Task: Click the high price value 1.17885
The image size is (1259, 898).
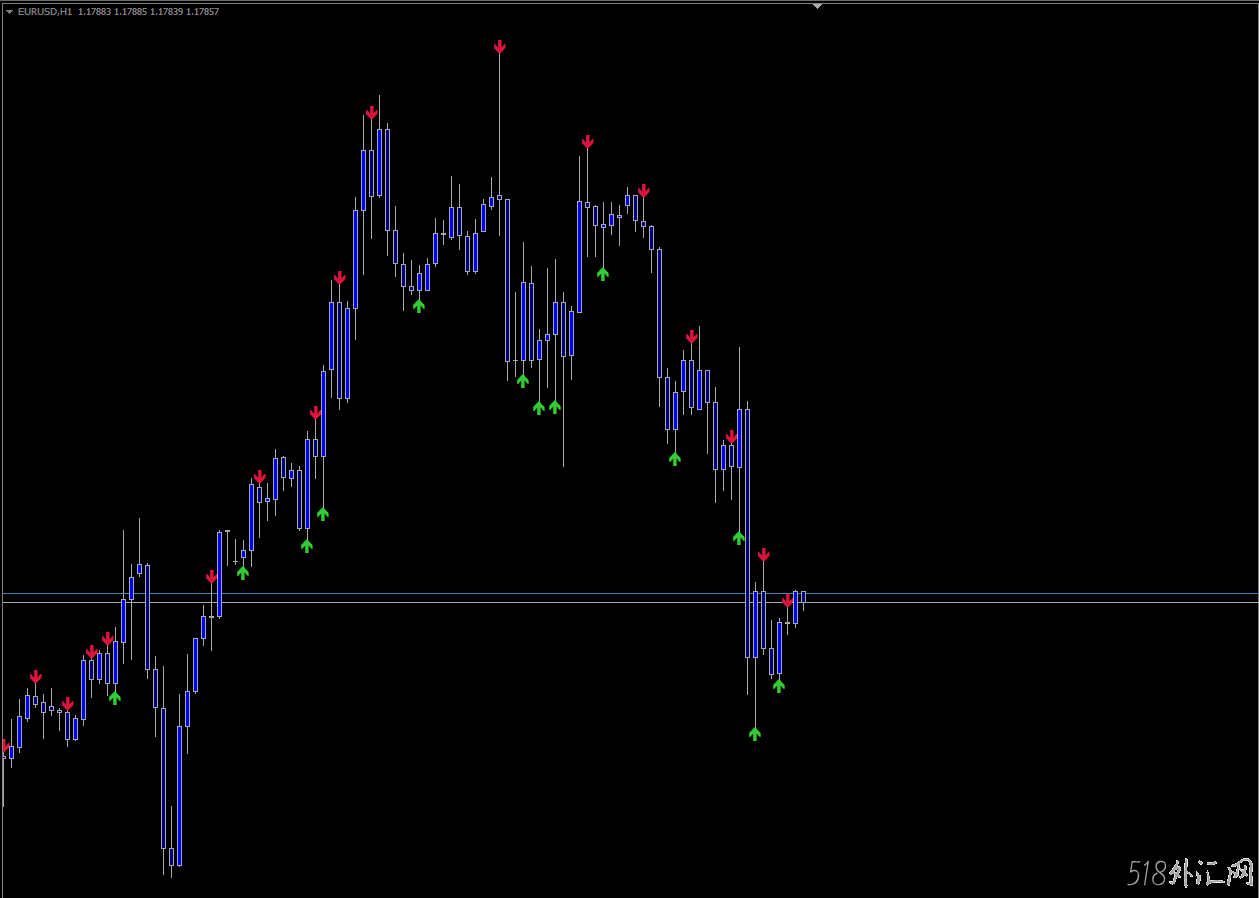Action: pos(131,12)
